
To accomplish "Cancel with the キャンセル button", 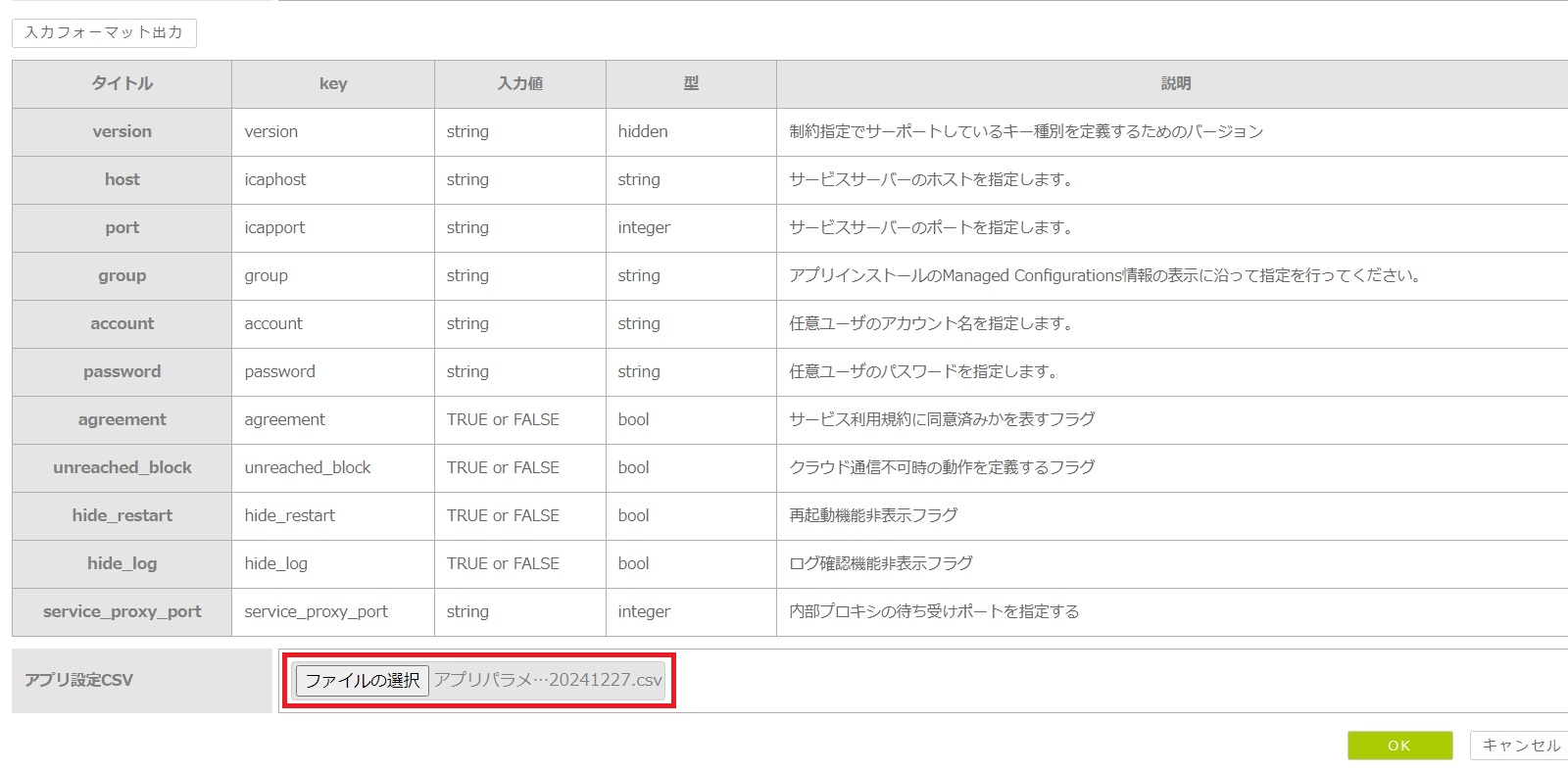I will 1520,746.
